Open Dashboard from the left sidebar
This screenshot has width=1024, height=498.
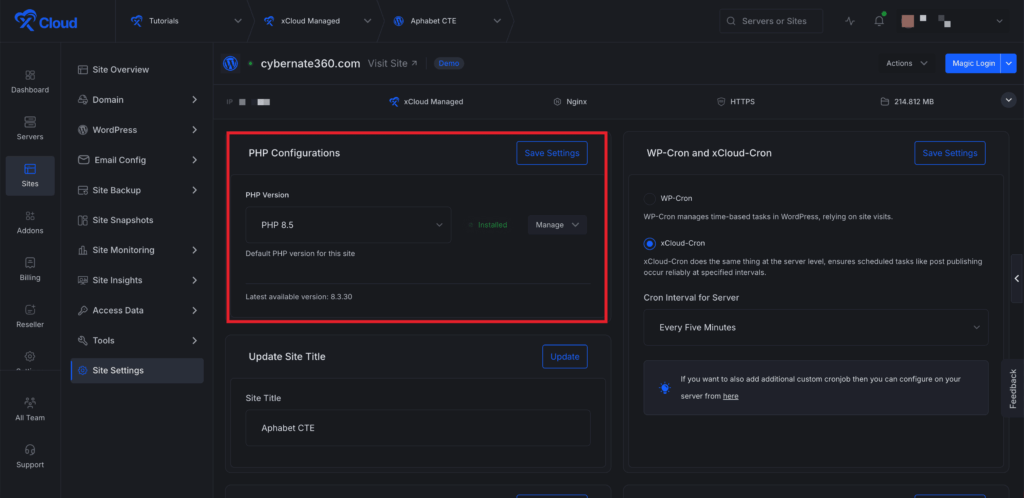pos(29,82)
